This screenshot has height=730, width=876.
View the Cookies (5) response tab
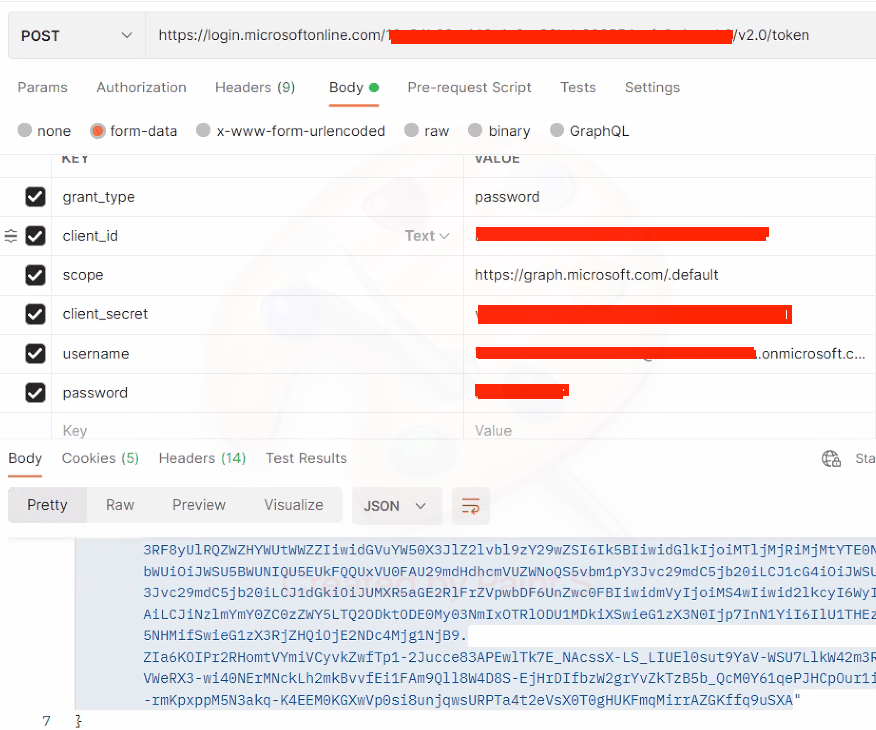tap(99, 458)
